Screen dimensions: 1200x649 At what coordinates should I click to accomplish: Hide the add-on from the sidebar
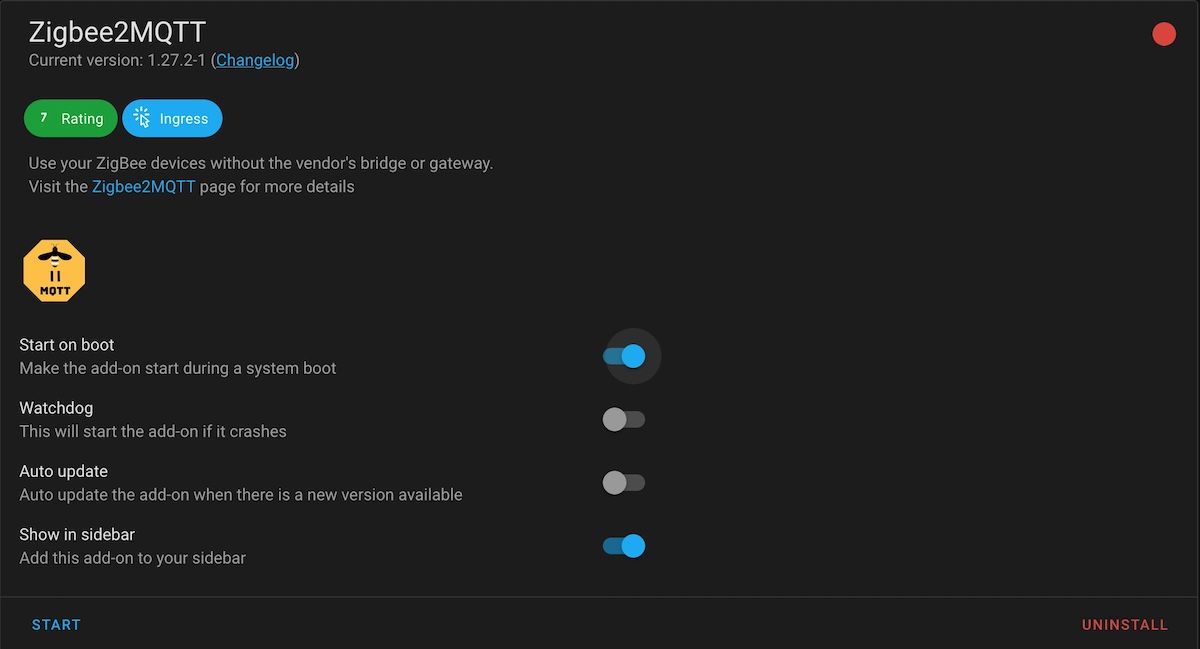tap(623, 546)
